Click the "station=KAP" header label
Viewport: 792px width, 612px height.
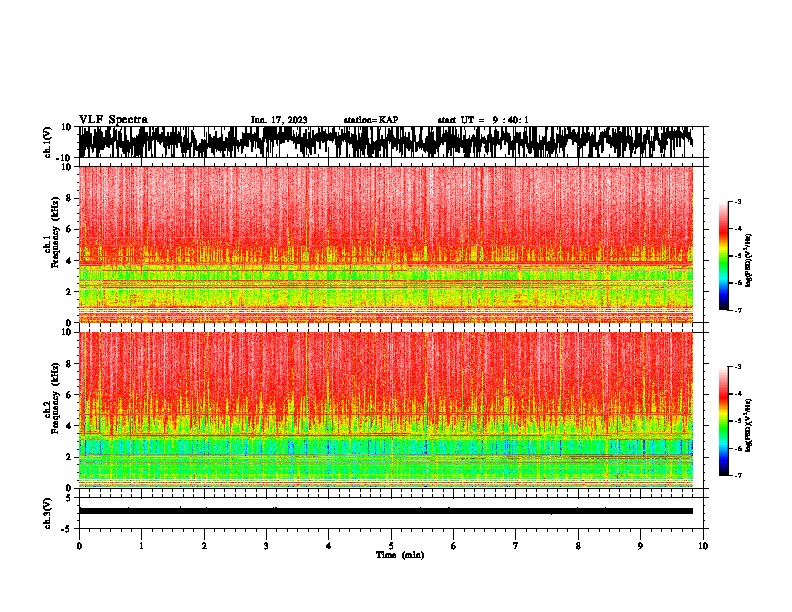pos(371,120)
